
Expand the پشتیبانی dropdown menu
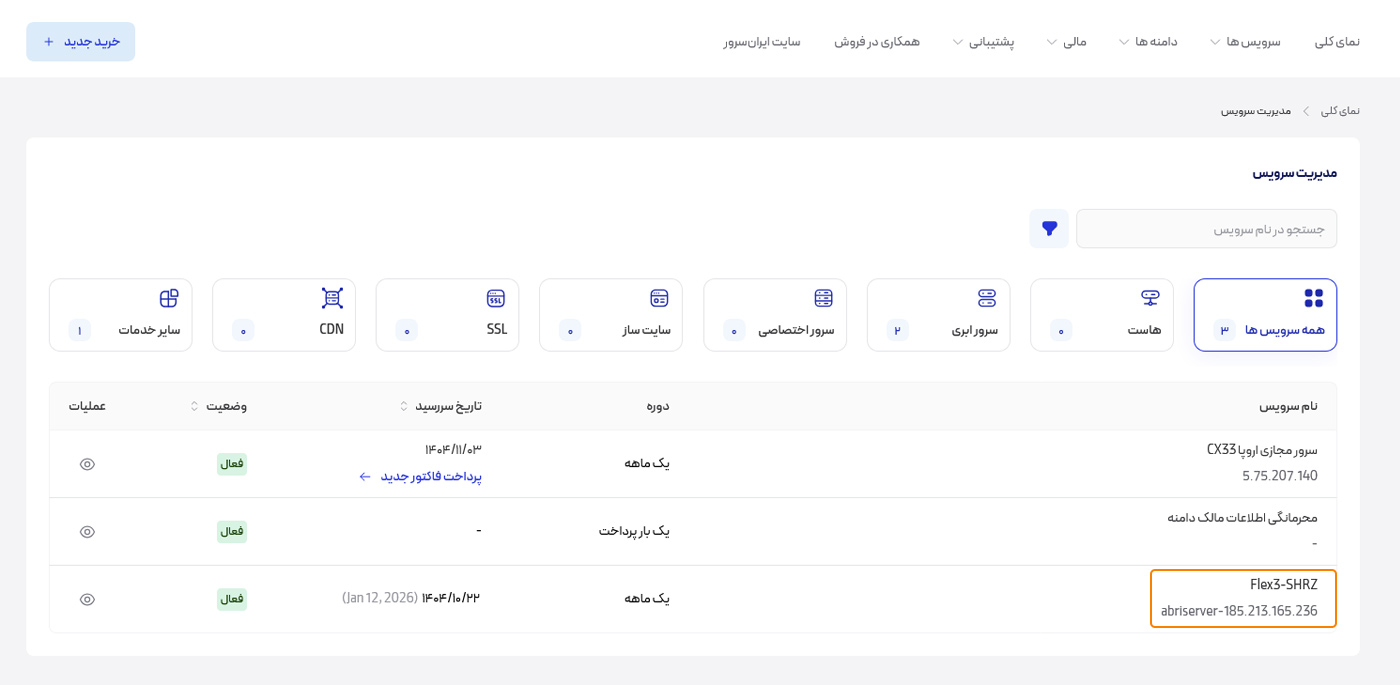982,42
